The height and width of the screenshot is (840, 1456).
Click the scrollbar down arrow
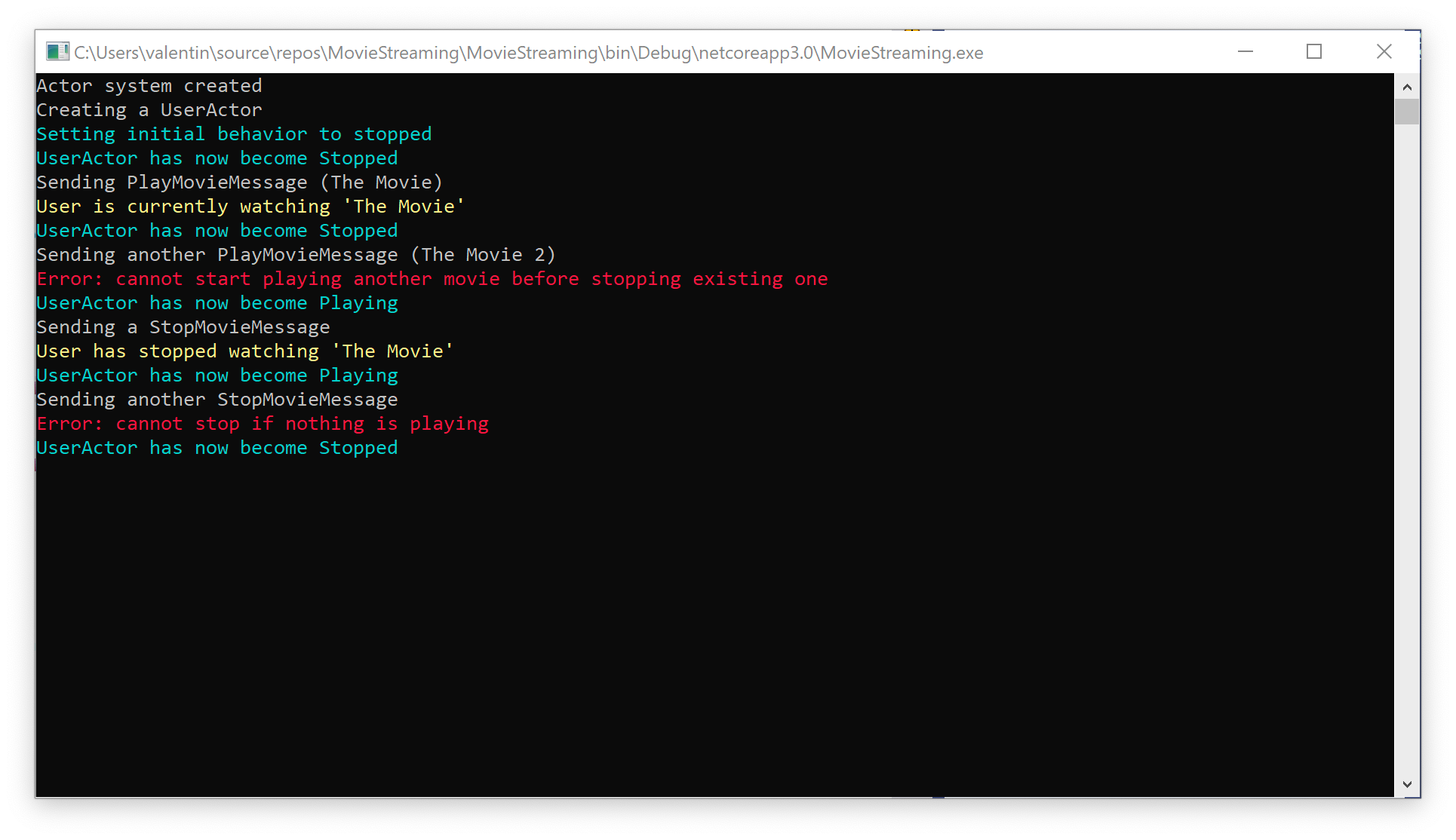(x=1407, y=784)
